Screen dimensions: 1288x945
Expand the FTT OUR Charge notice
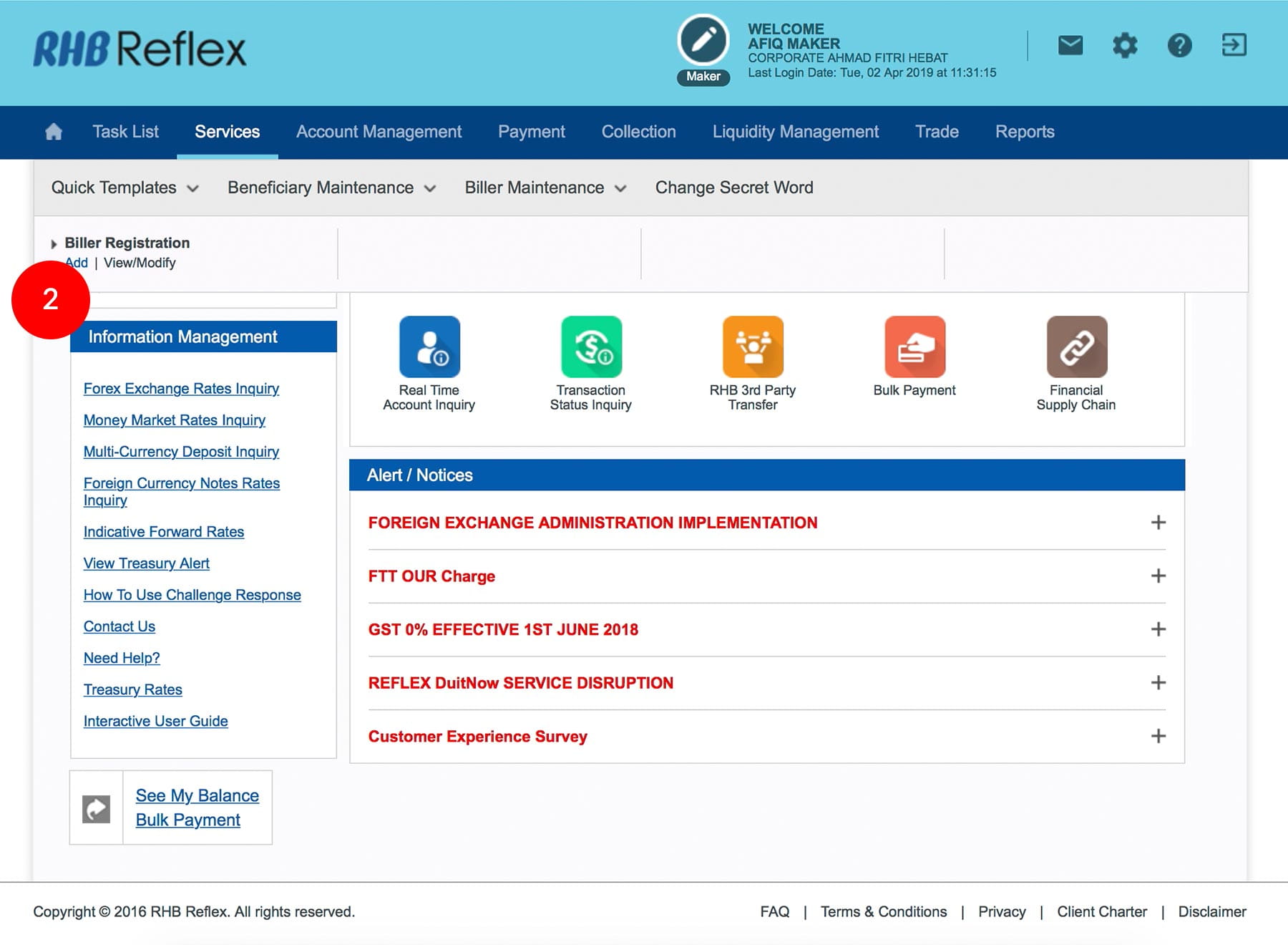(x=1158, y=576)
